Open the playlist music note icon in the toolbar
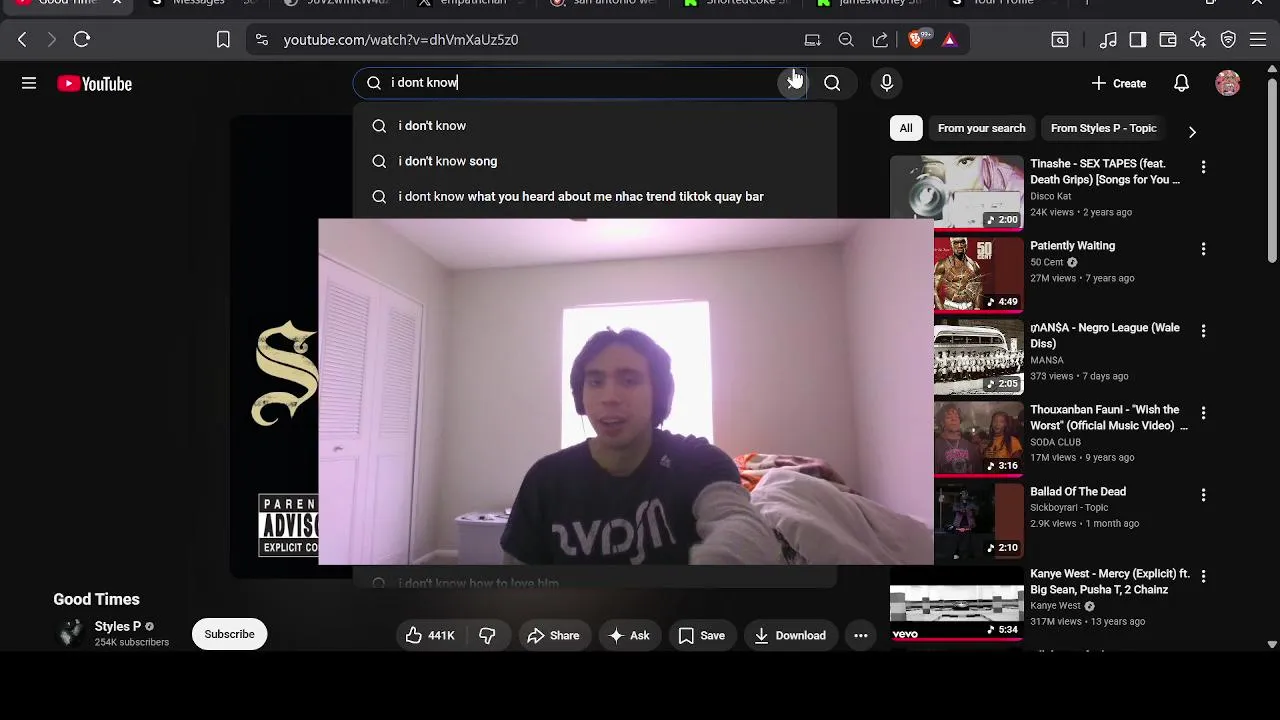The width and height of the screenshot is (1280, 720). pyautogui.click(x=1108, y=40)
